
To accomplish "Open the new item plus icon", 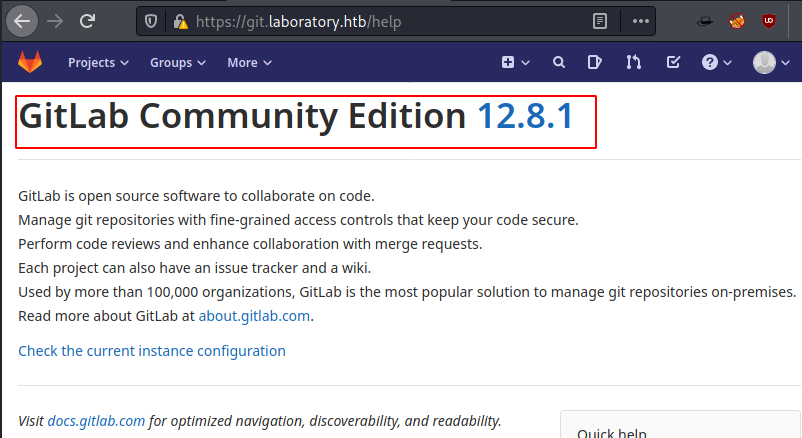I will (x=508, y=62).
